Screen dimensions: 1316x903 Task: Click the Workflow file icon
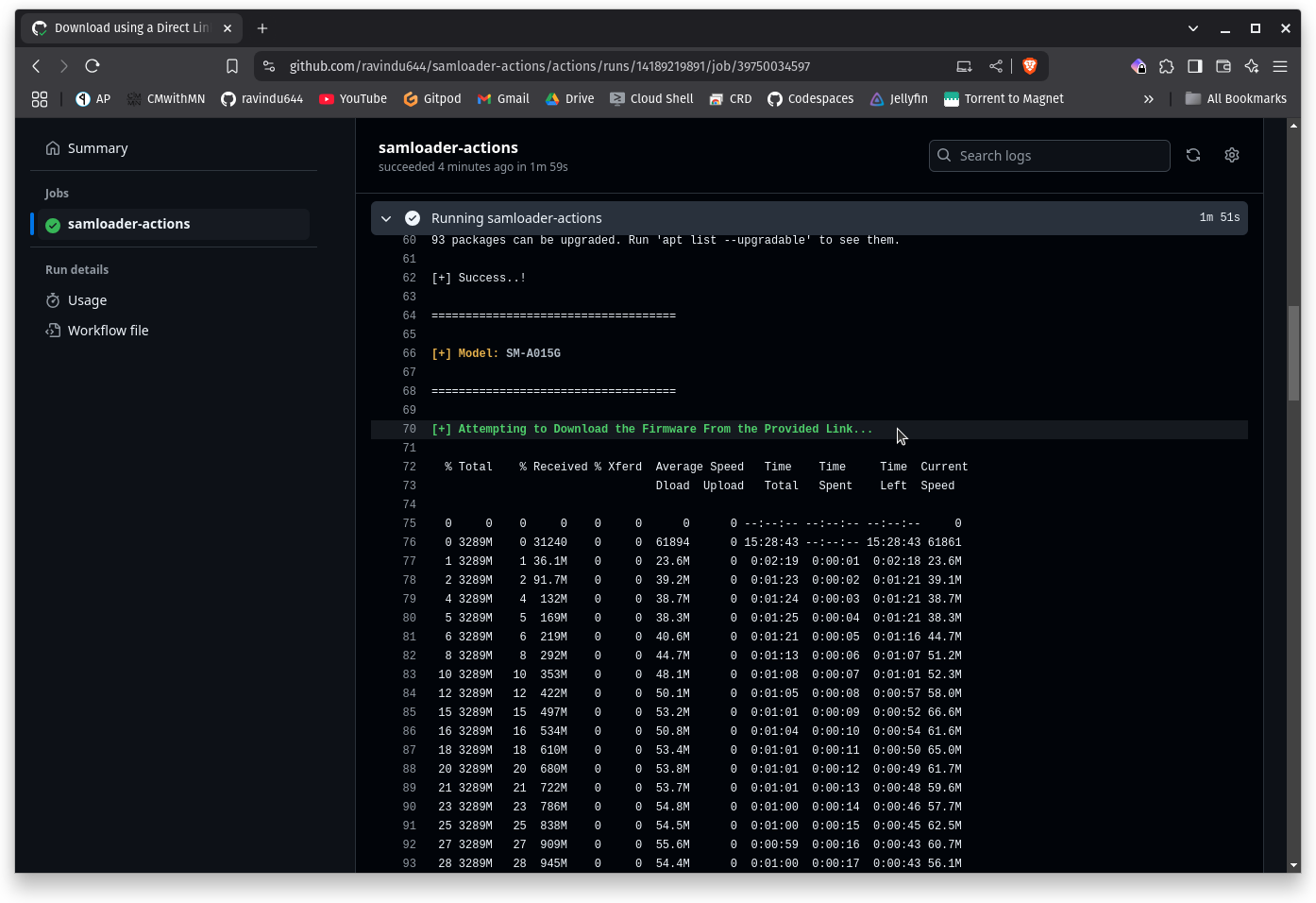click(53, 331)
